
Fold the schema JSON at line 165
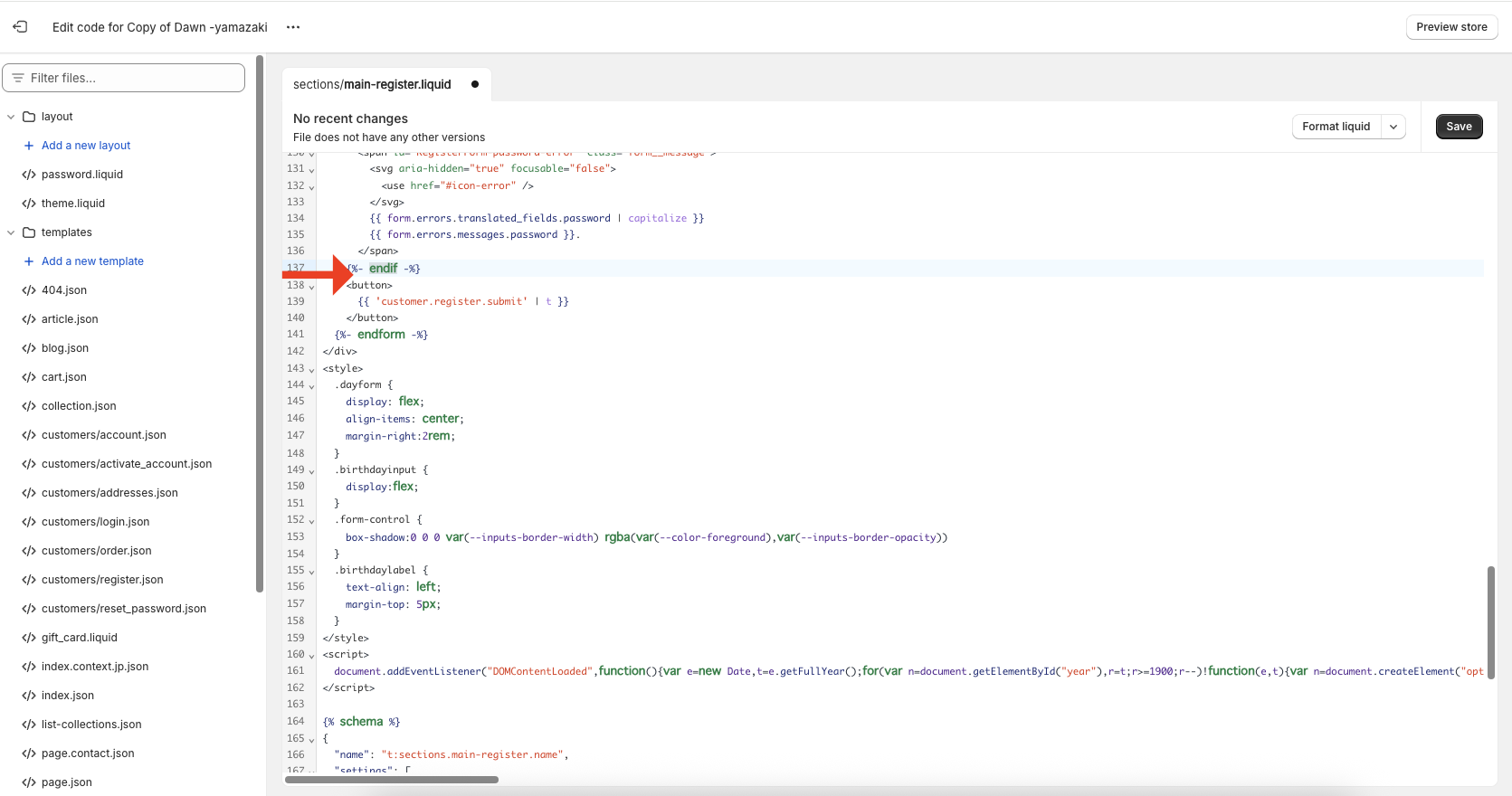click(x=311, y=739)
